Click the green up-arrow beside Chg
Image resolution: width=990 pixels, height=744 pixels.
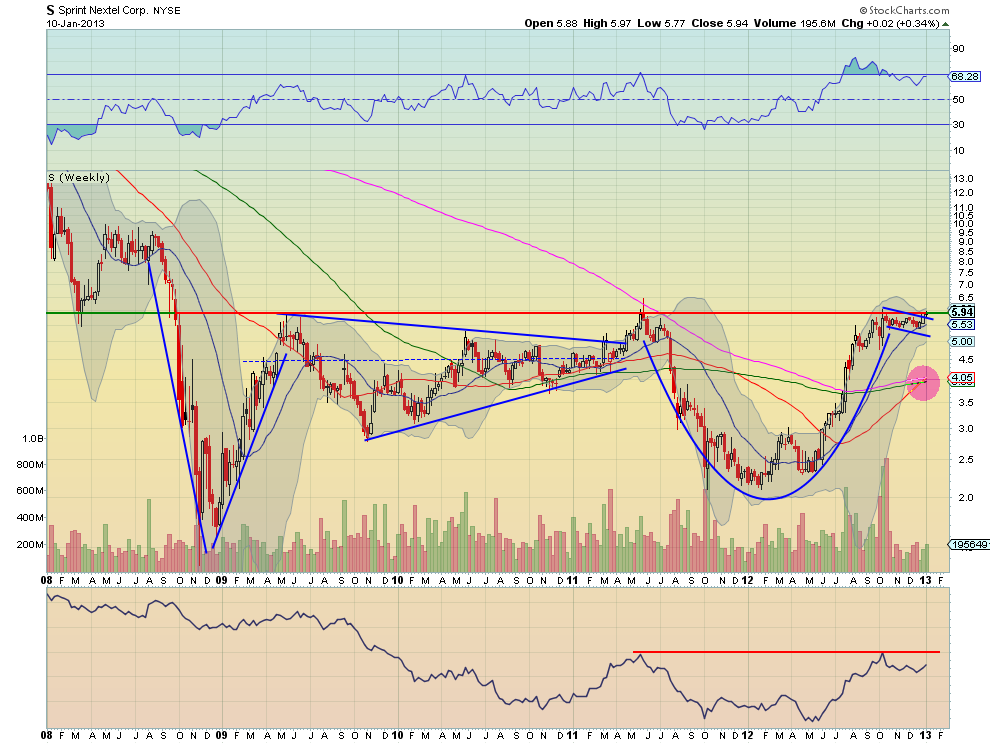tap(946, 24)
